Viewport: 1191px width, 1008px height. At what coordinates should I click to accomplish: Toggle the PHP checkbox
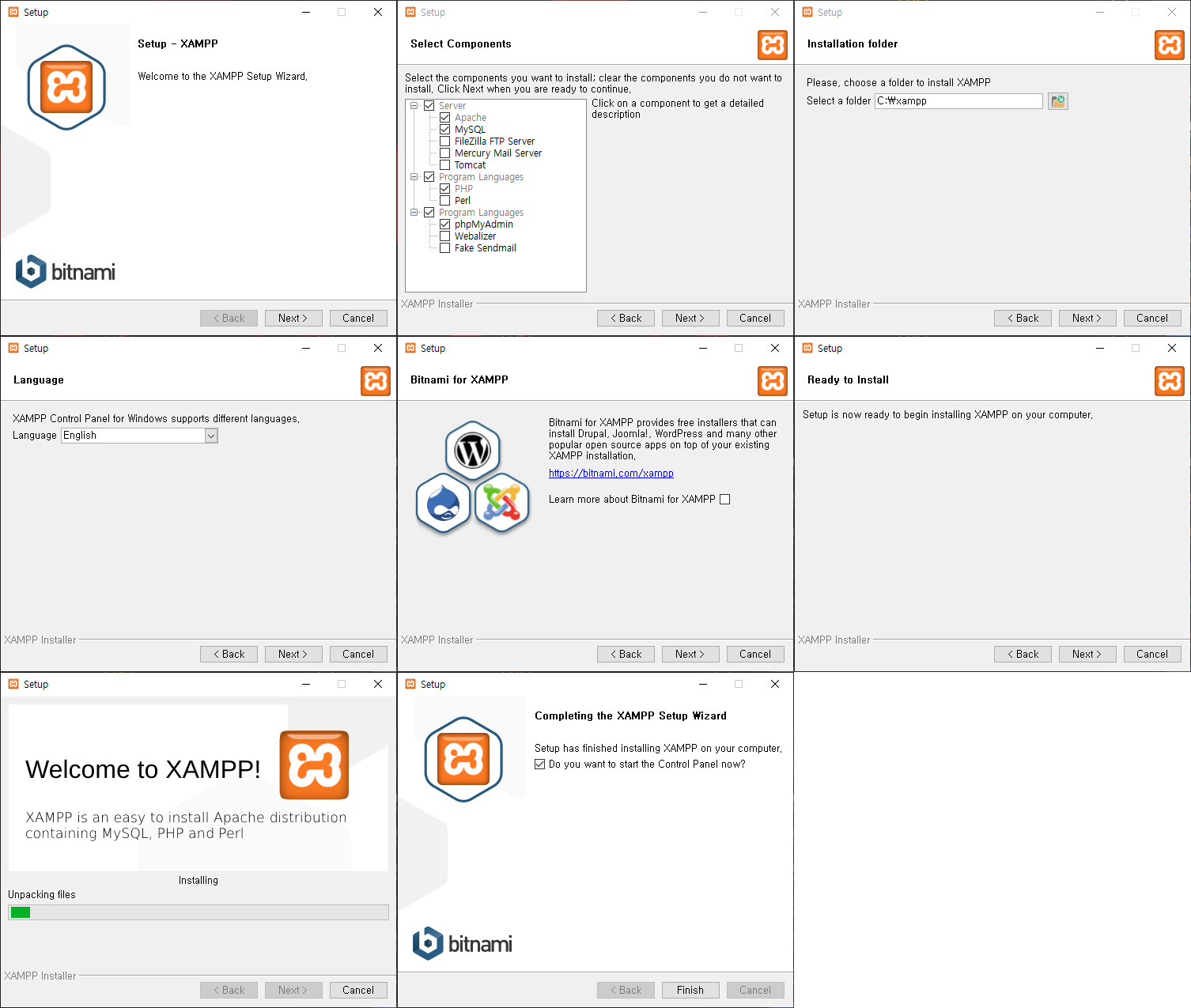(x=445, y=189)
